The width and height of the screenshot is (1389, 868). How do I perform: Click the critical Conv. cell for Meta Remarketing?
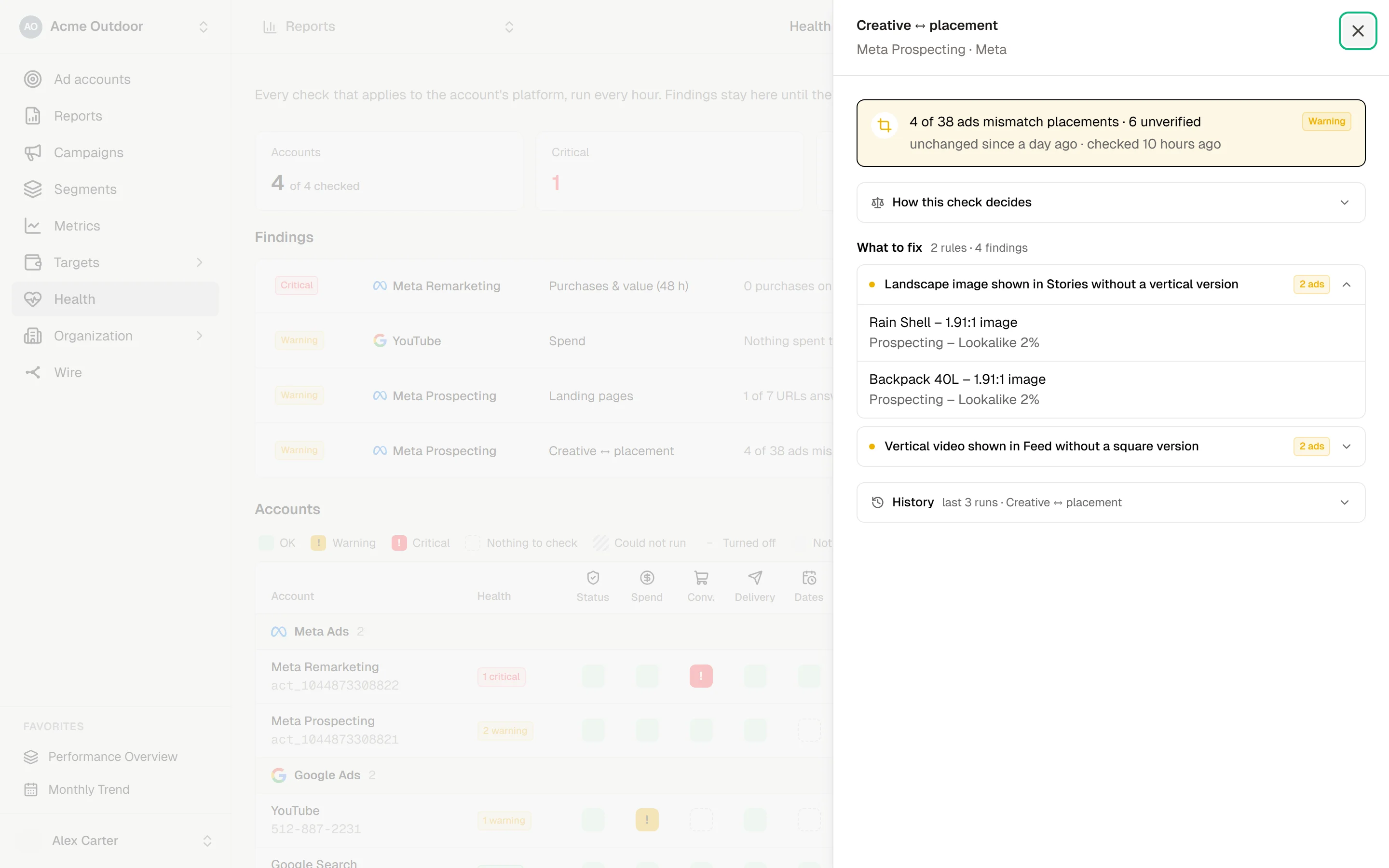click(x=701, y=676)
